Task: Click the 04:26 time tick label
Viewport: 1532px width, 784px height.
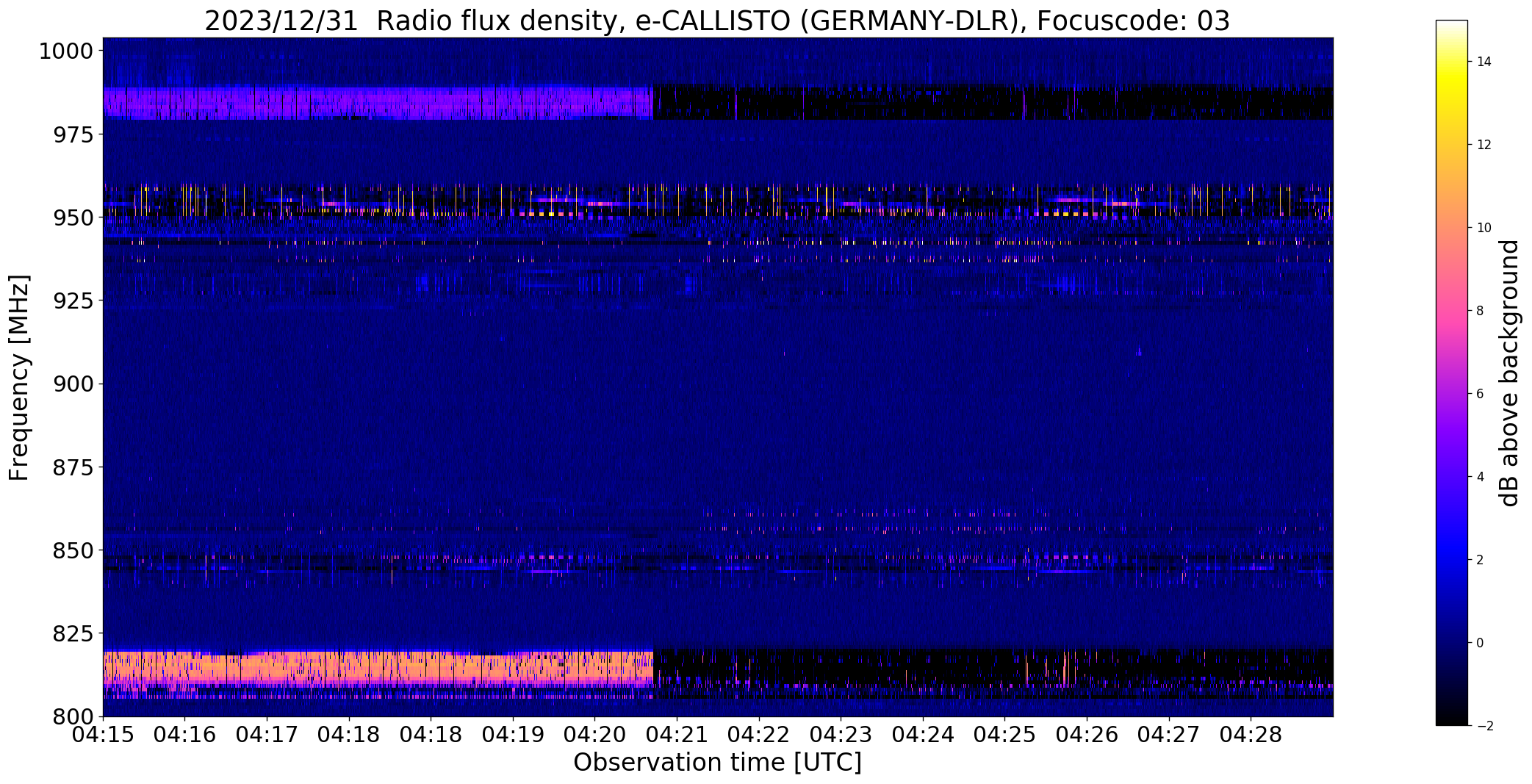Action: [1087, 735]
